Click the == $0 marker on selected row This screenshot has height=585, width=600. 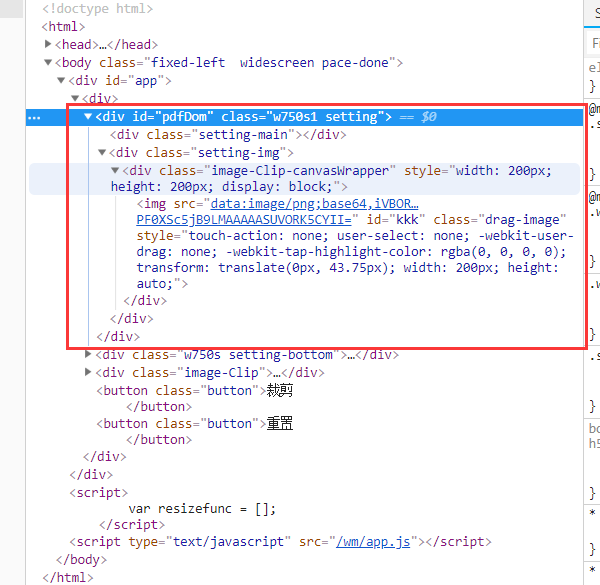point(418,117)
